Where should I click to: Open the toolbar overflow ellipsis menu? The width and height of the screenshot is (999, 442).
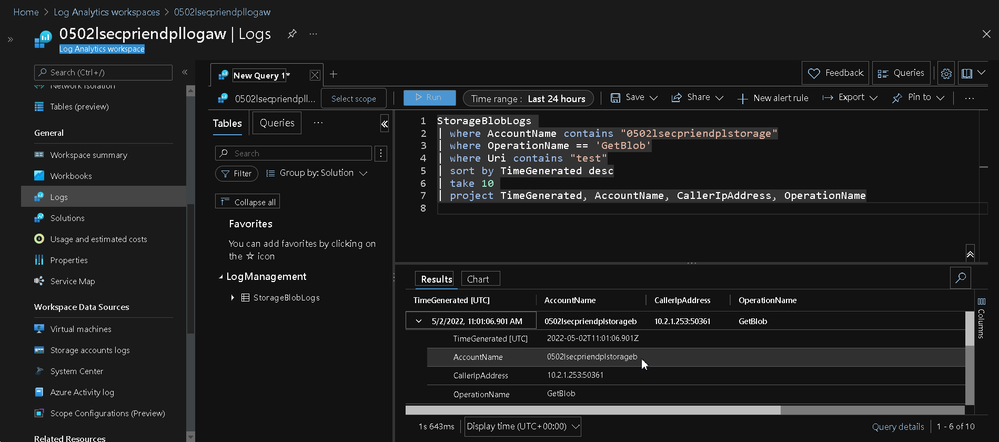coord(970,98)
